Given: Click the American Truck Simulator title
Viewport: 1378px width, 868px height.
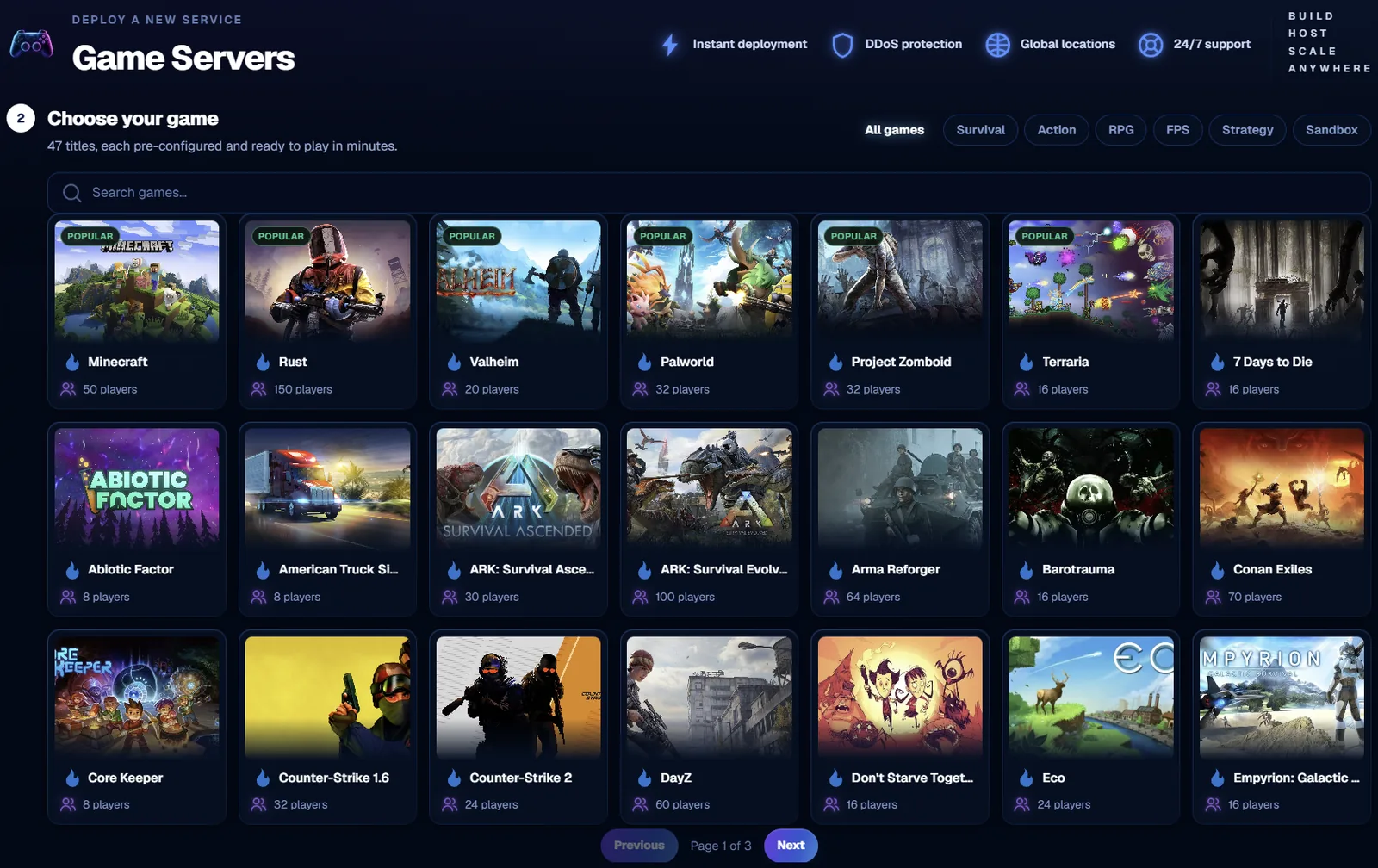Looking at the screenshot, I should (x=338, y=570).
